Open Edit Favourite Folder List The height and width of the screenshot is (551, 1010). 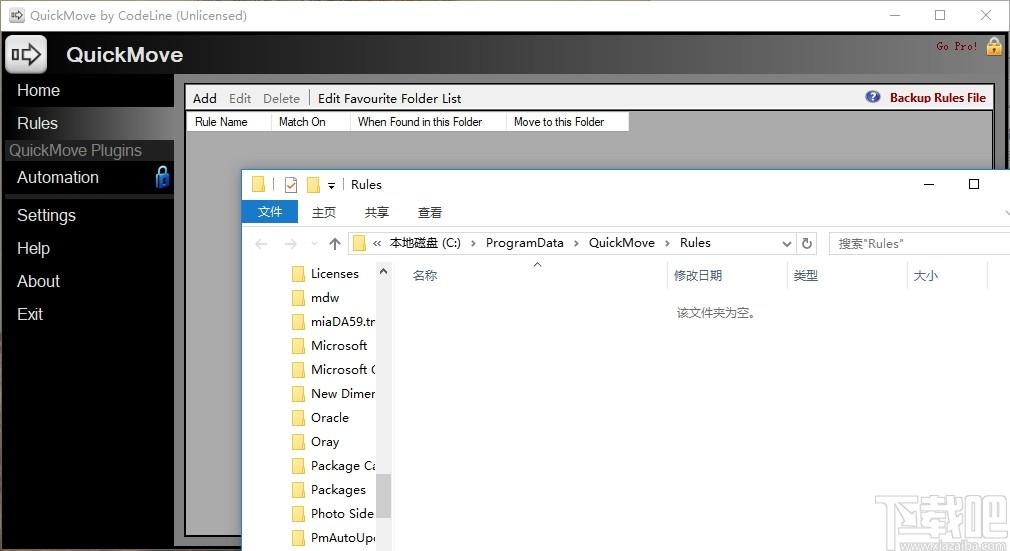(x=389, y=98)
